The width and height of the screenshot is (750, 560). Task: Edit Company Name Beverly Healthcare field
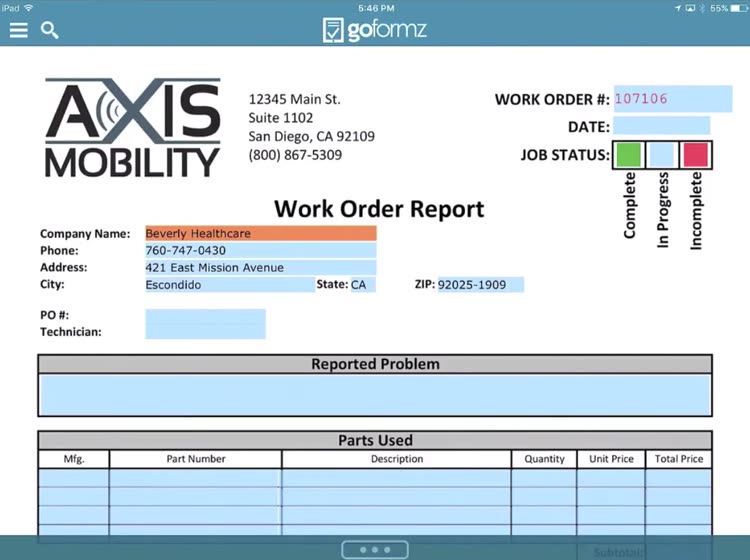(x=261, y=233)
